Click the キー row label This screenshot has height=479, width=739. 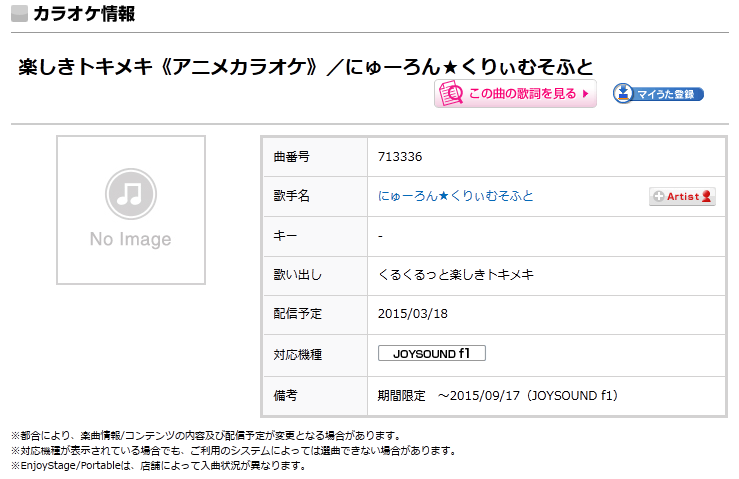[285, 235]
